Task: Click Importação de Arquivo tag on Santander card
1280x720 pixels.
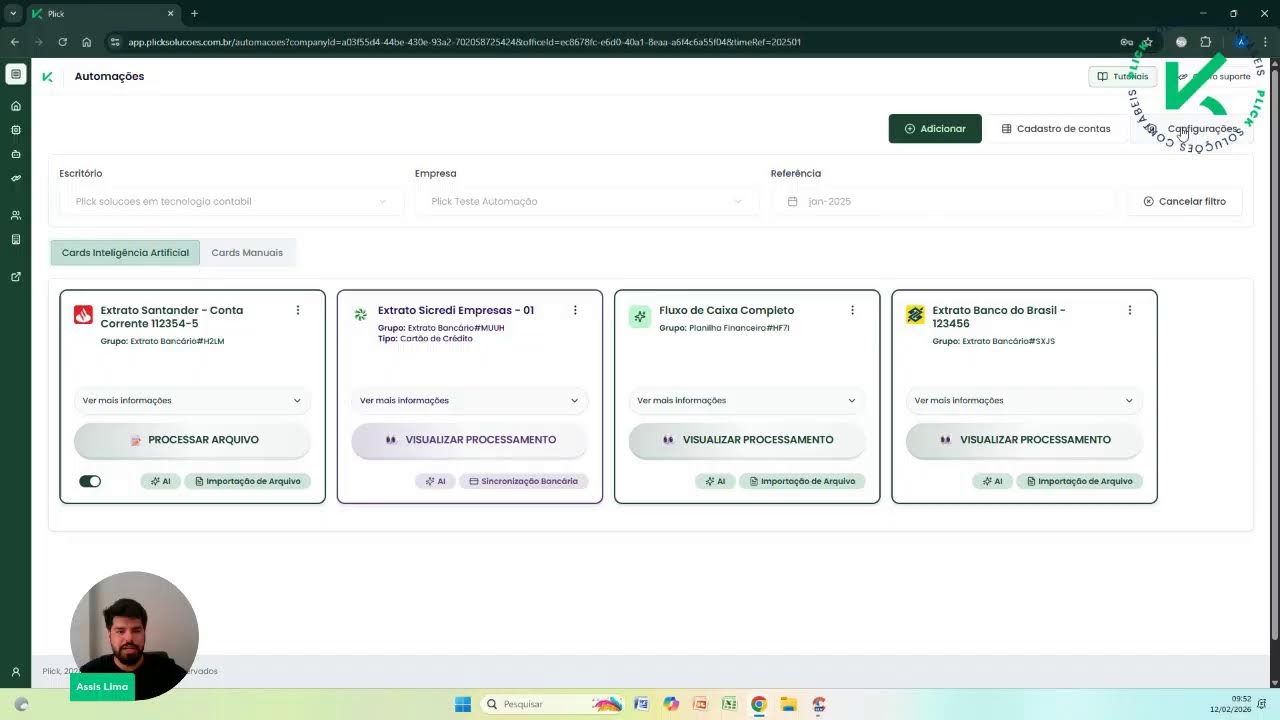Action: [247, 481]
